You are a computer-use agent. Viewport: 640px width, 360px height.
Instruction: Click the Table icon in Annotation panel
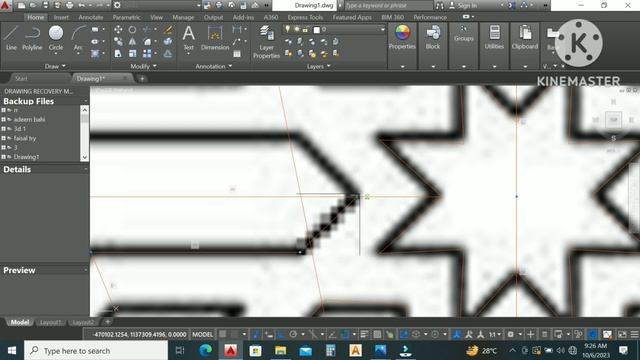pyautogui.click(x=237, y=53)
